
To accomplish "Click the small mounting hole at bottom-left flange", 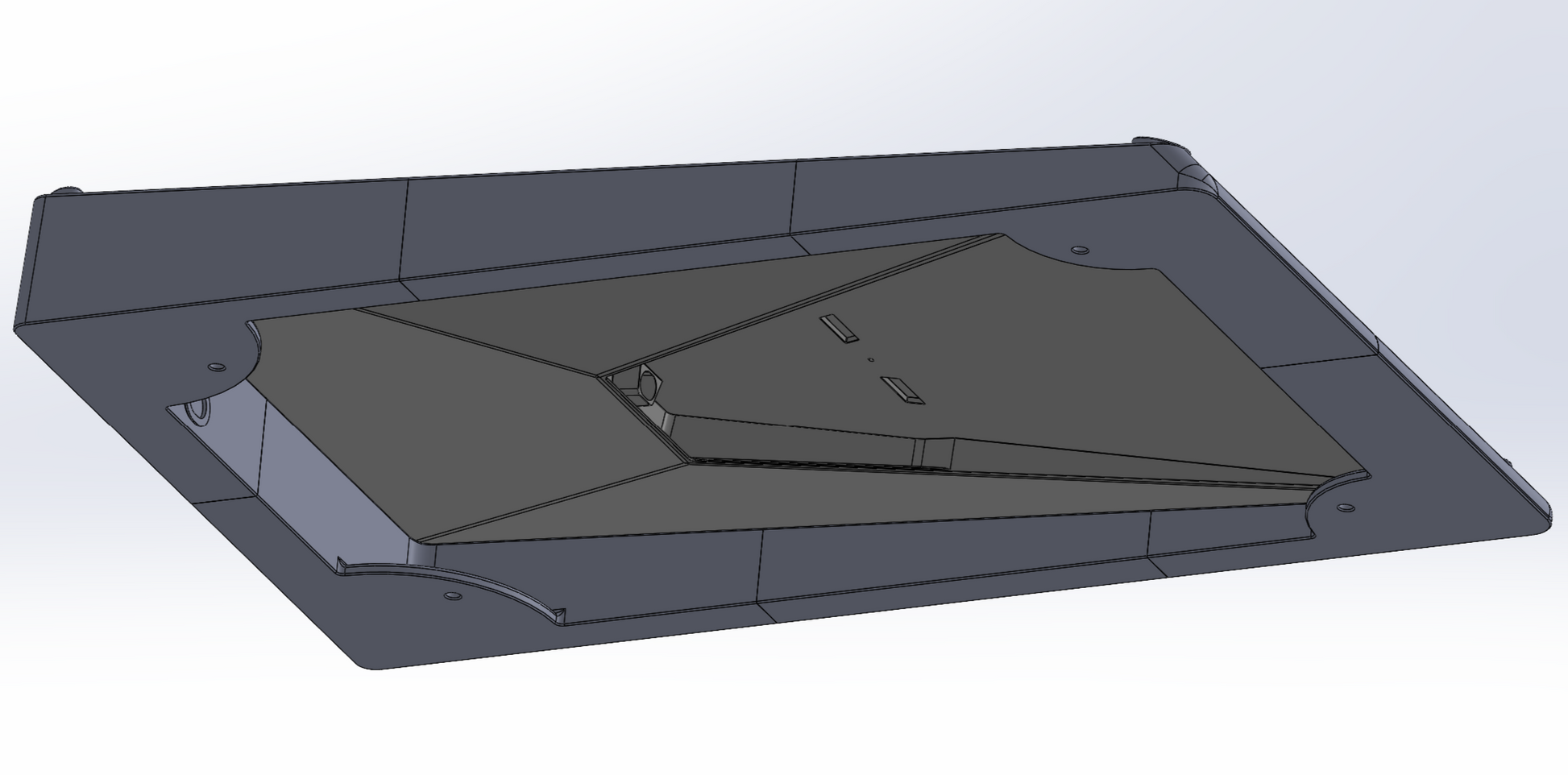I will pos(453,596).
